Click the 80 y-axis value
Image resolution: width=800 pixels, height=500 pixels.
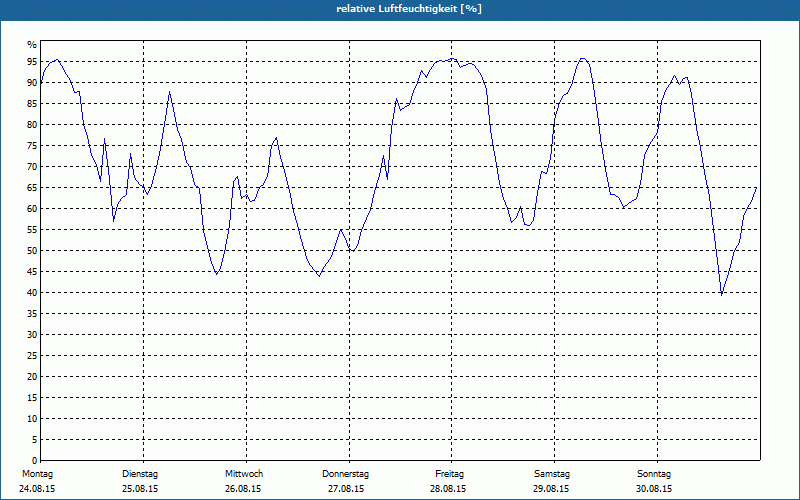click(x=32, y=124)
